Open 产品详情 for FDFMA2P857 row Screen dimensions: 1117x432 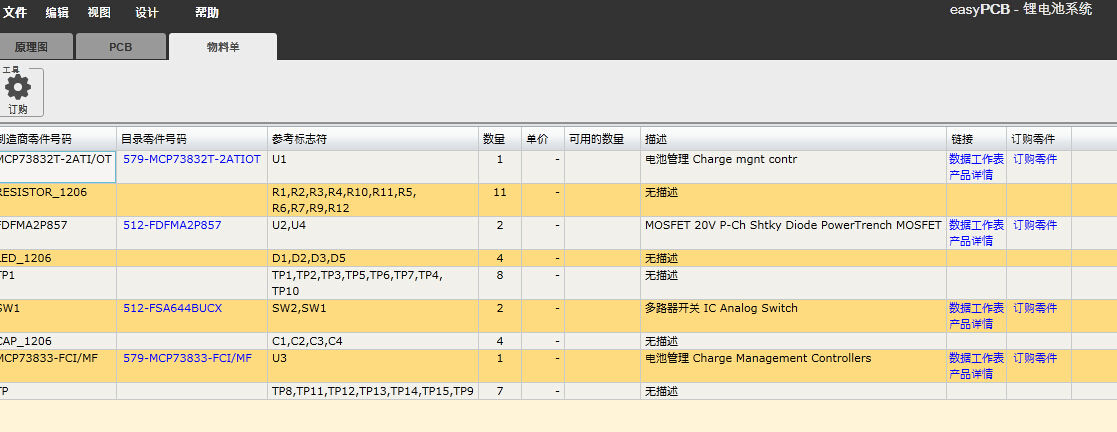(x=971, y=241)
